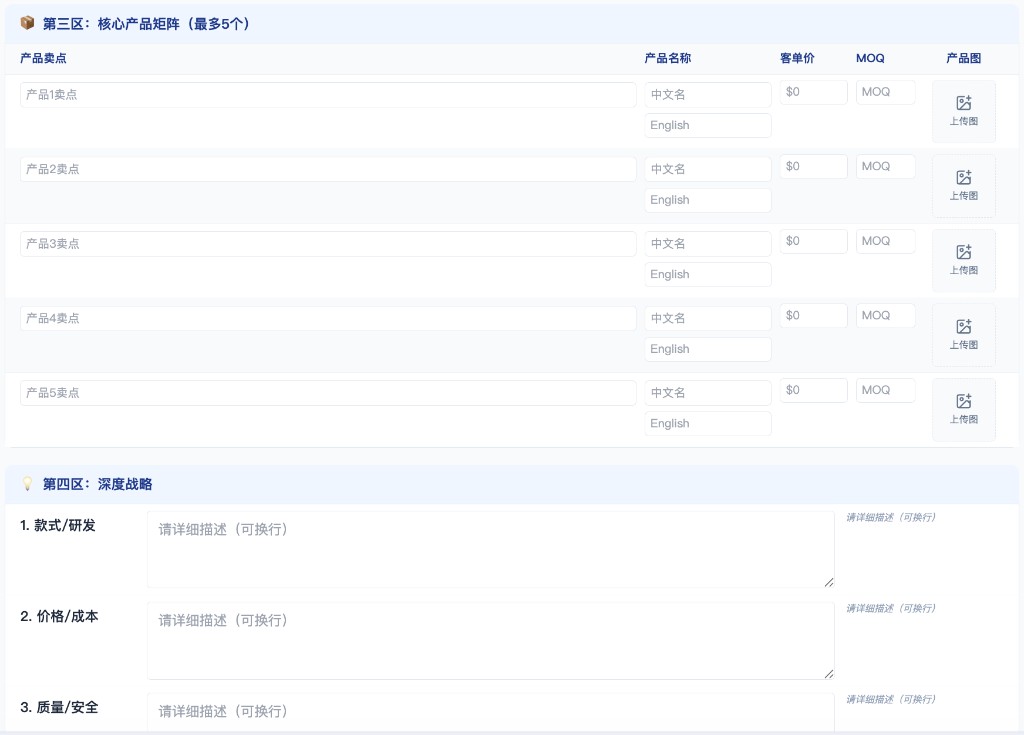Click 中文名 field in product 3 row
1024x735 pixels.
tap(708, 244)
